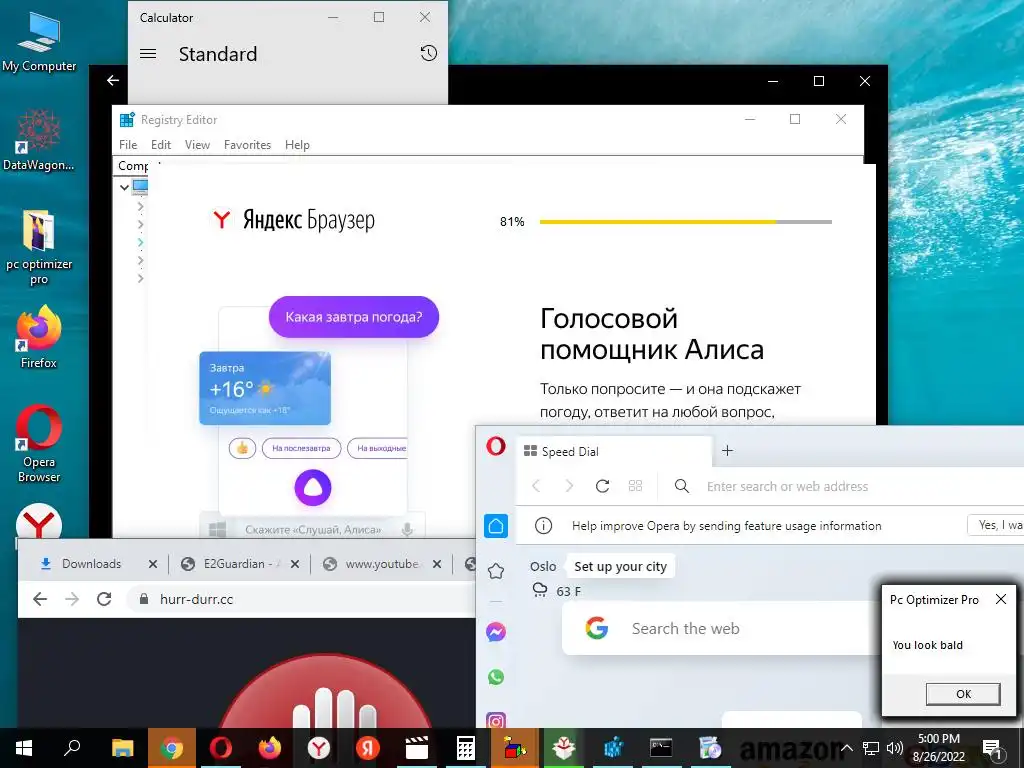Open the View menu in Registry Editor

coord(197,144)
